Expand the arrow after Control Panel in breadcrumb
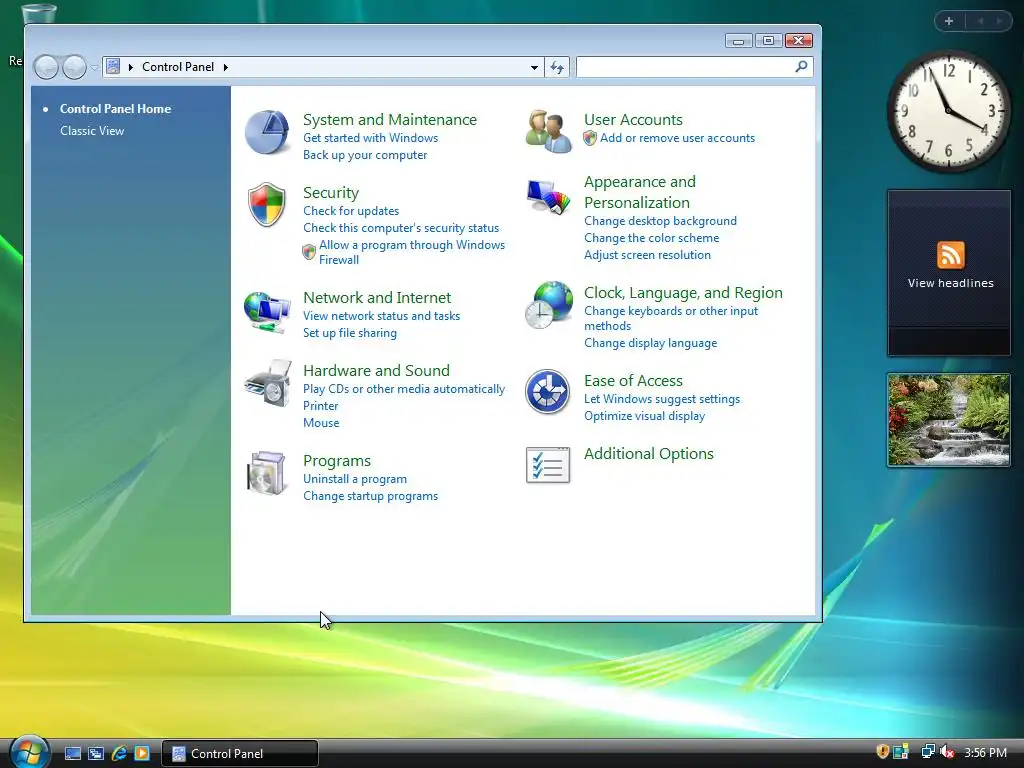 point(225,67)
